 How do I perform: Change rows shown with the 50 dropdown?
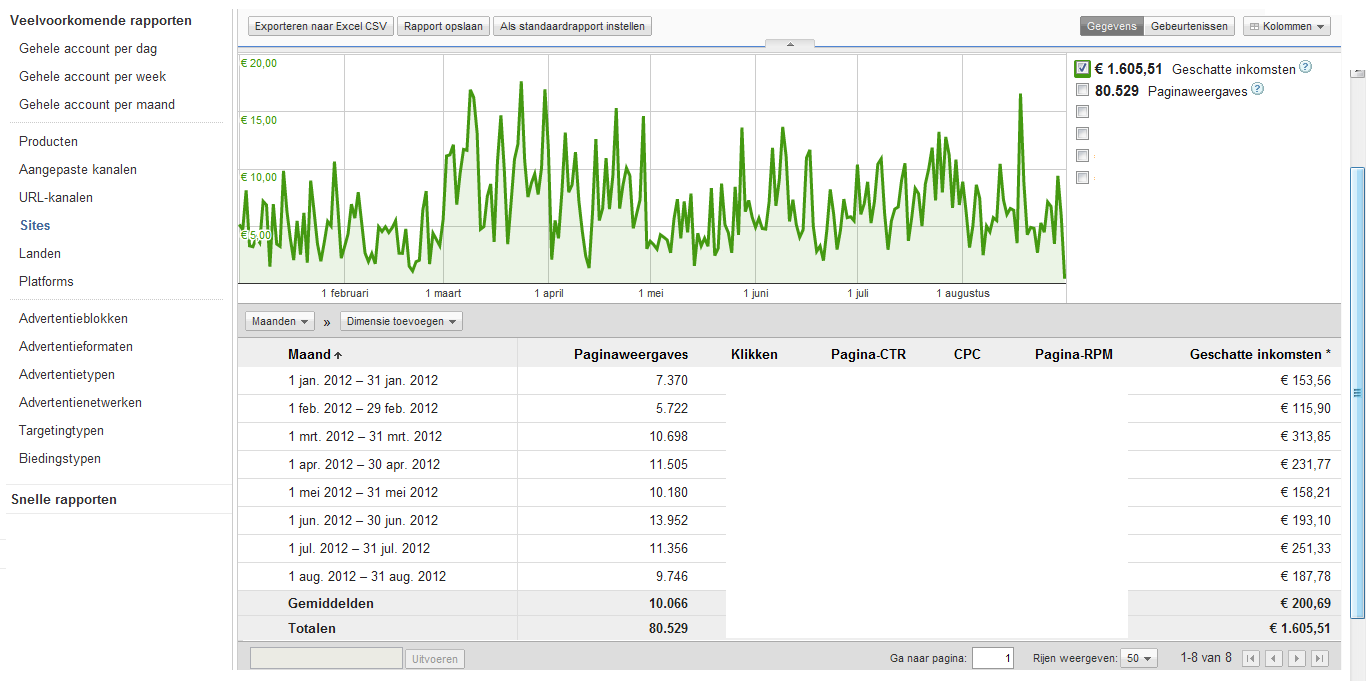[1140, 658]
